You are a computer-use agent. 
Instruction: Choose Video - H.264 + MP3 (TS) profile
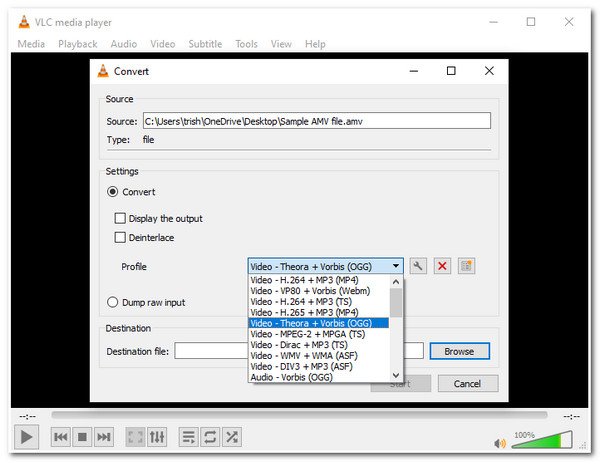(319, 301)
